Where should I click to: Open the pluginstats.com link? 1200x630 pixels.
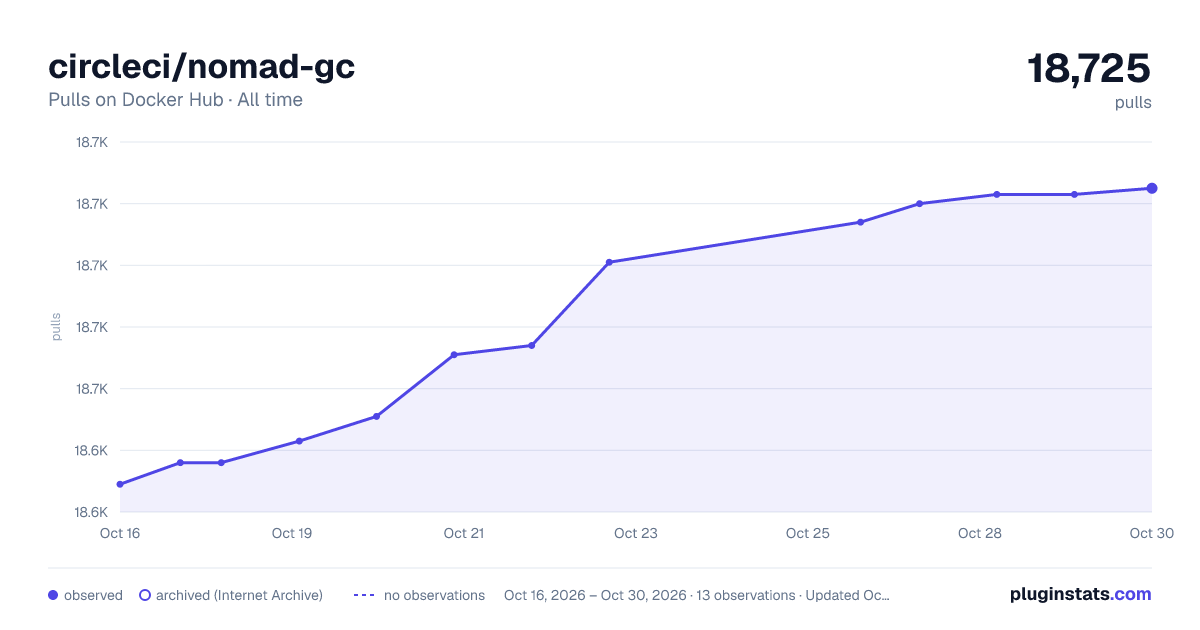[x=1080, y=594]
